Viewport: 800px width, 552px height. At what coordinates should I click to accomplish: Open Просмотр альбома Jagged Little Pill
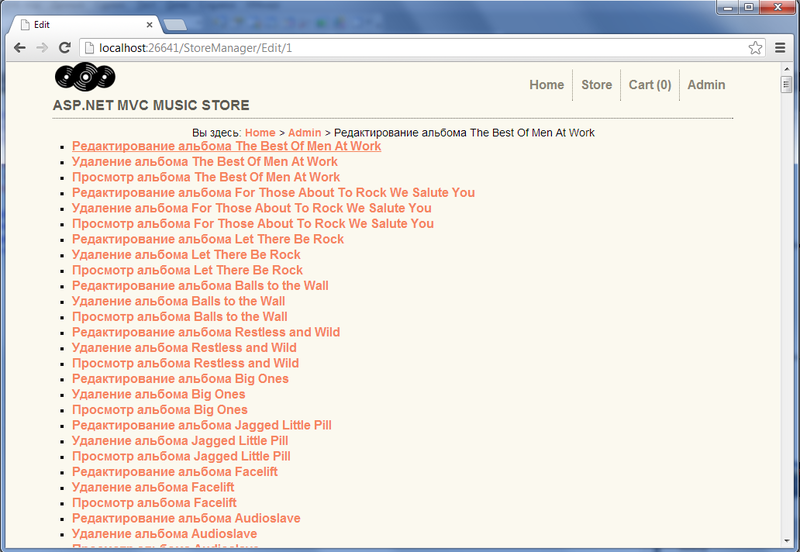click(x=181, y=456)
